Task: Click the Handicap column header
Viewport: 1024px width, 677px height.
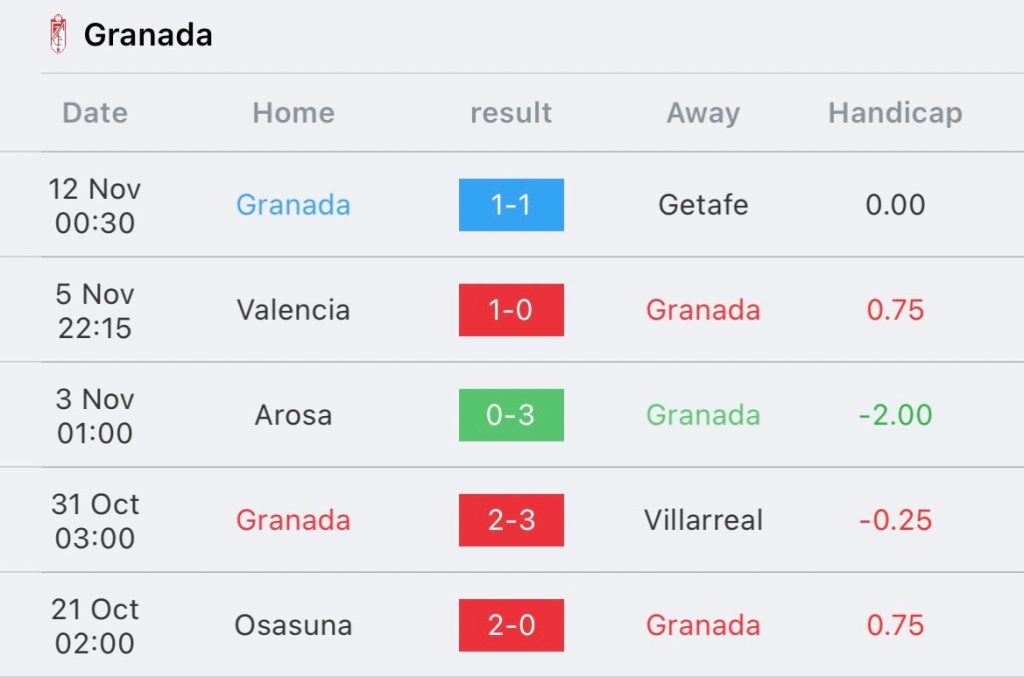Action: (895, 113)
